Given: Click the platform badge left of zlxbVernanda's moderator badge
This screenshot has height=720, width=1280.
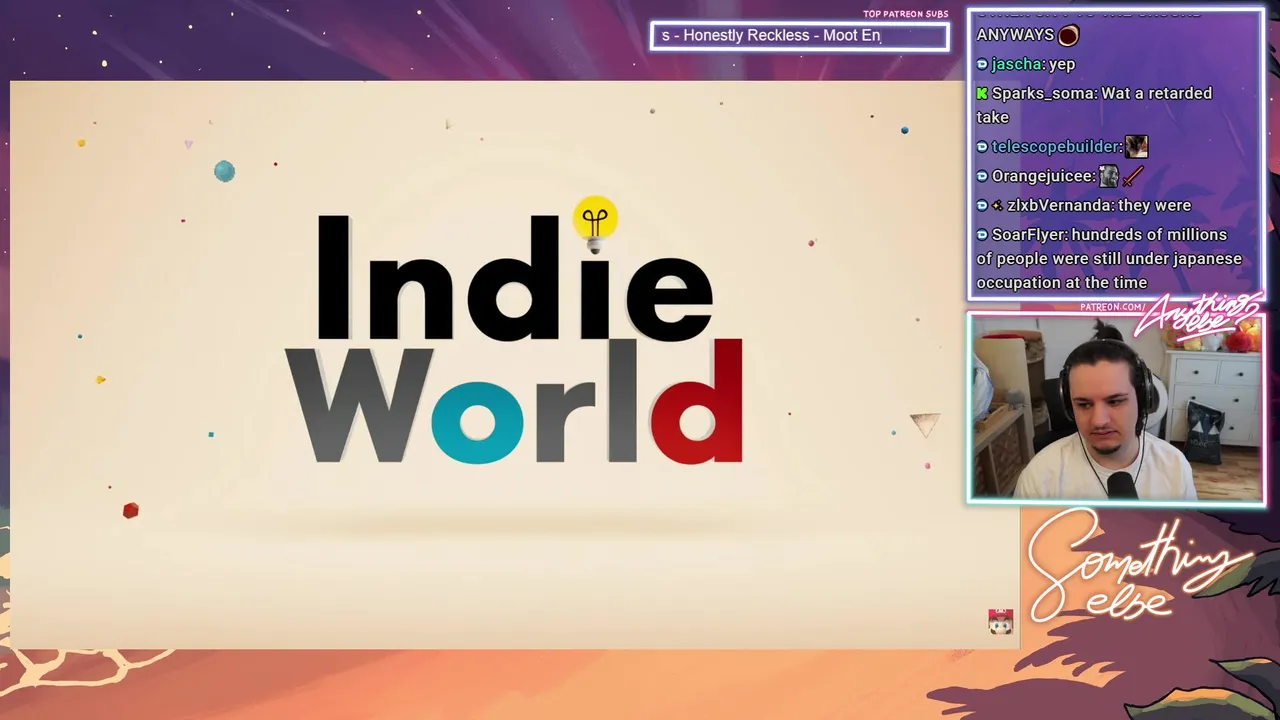Looking at the screenshot, I should click(x=982, y=206).
